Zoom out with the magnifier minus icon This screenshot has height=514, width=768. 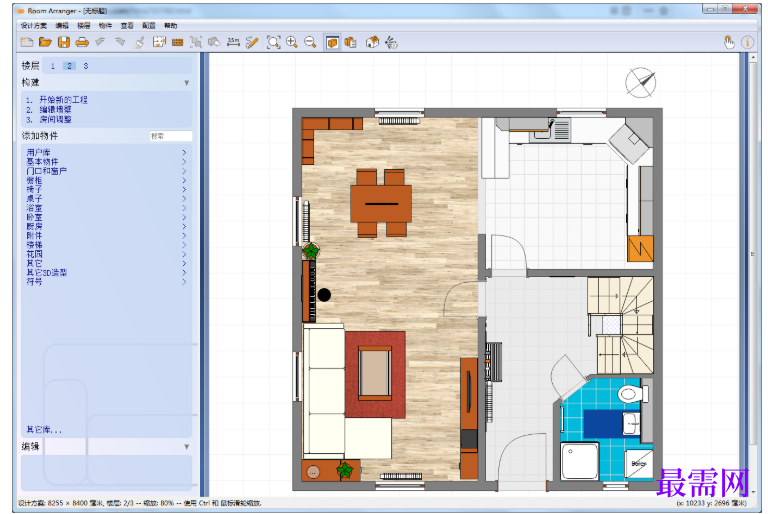pos(310,43)
